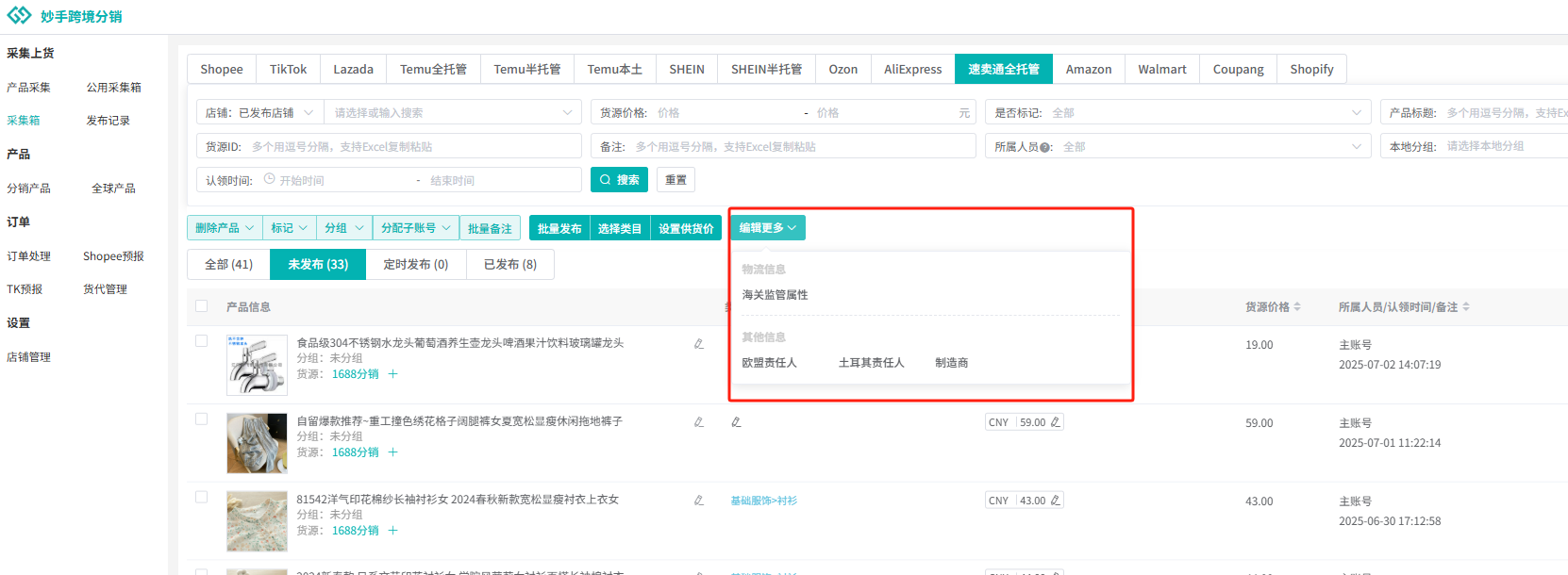Switch to the Temu全托管 tab
Image resolution: width=1568 pixels, height=575 pixels.
(433, 69)
